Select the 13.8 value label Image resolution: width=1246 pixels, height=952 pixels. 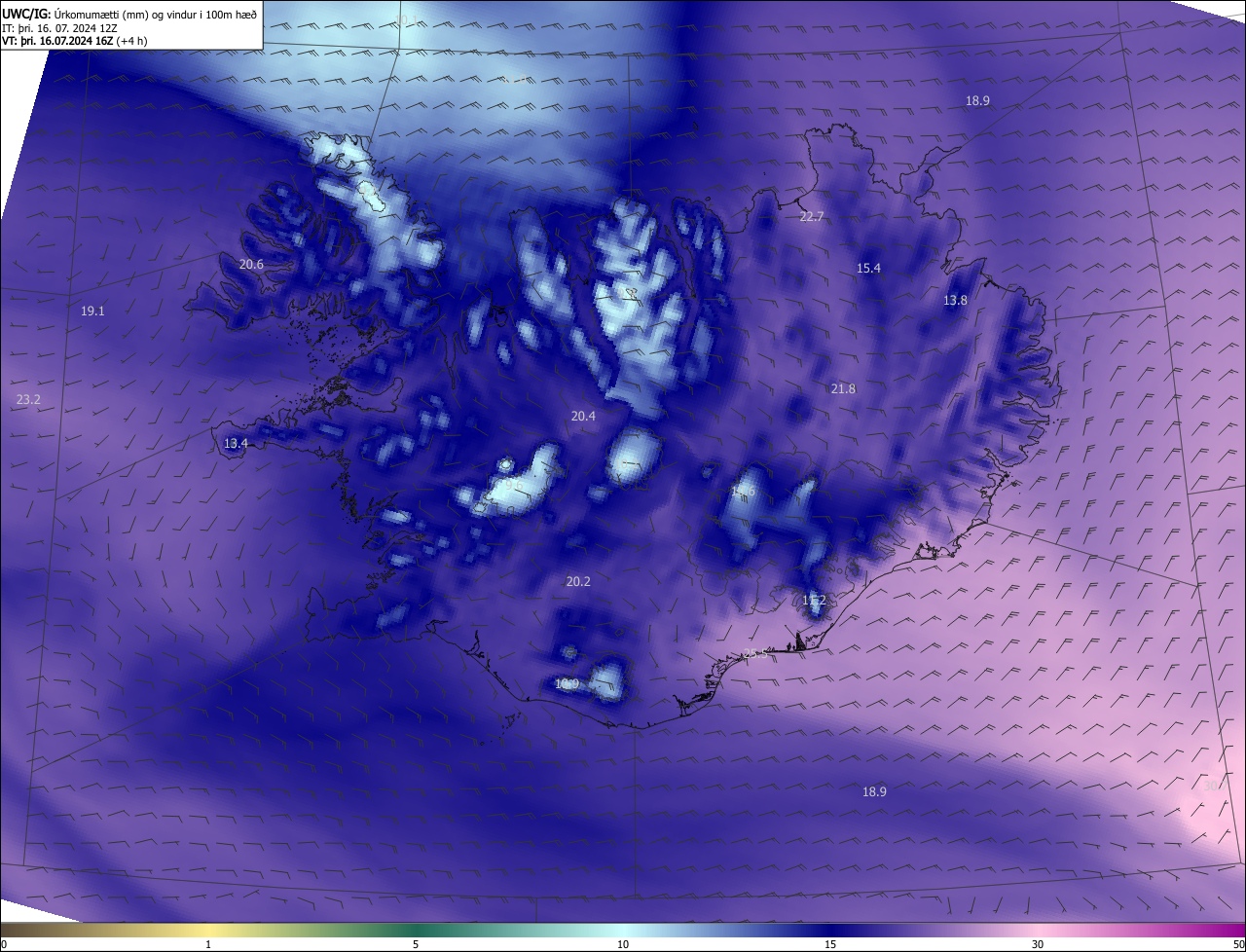955,301
